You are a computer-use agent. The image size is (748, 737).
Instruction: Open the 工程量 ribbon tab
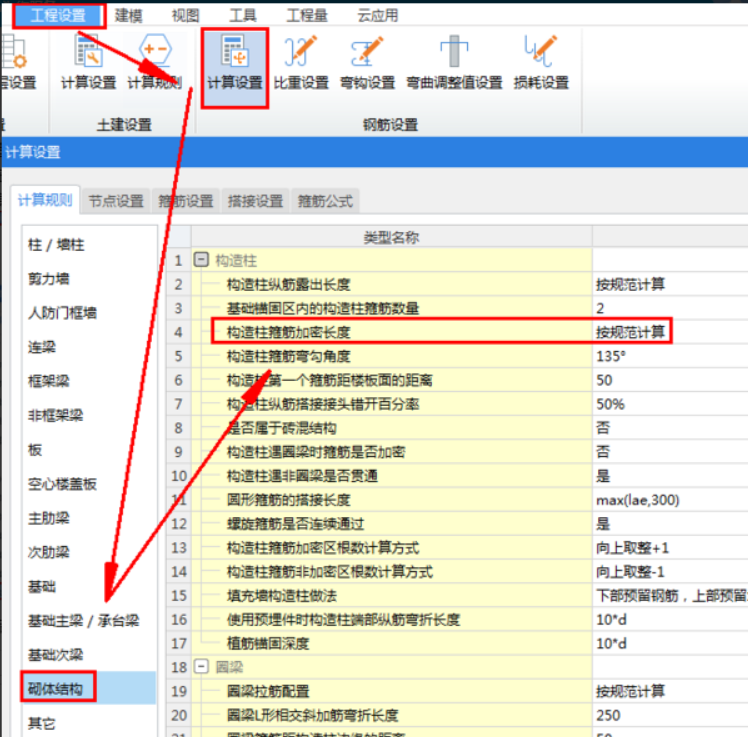tap(307, 15)
